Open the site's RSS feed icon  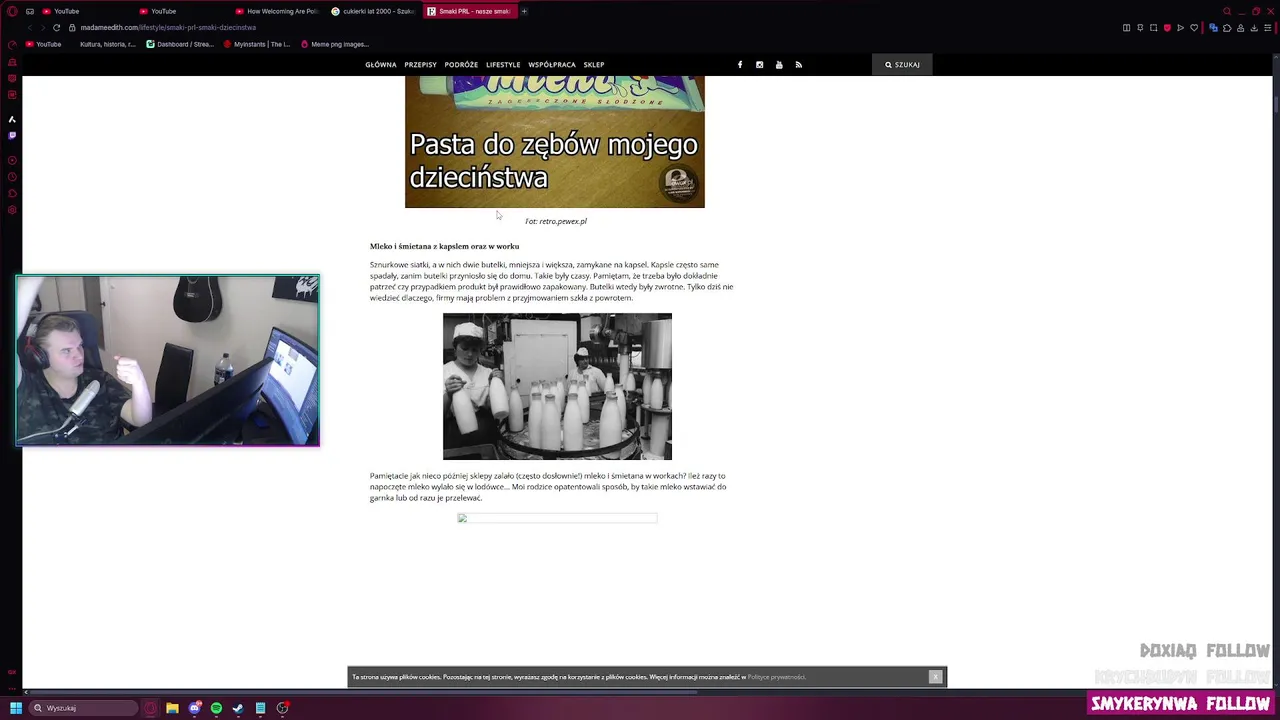pyautogui.click(x=799, y=65)
